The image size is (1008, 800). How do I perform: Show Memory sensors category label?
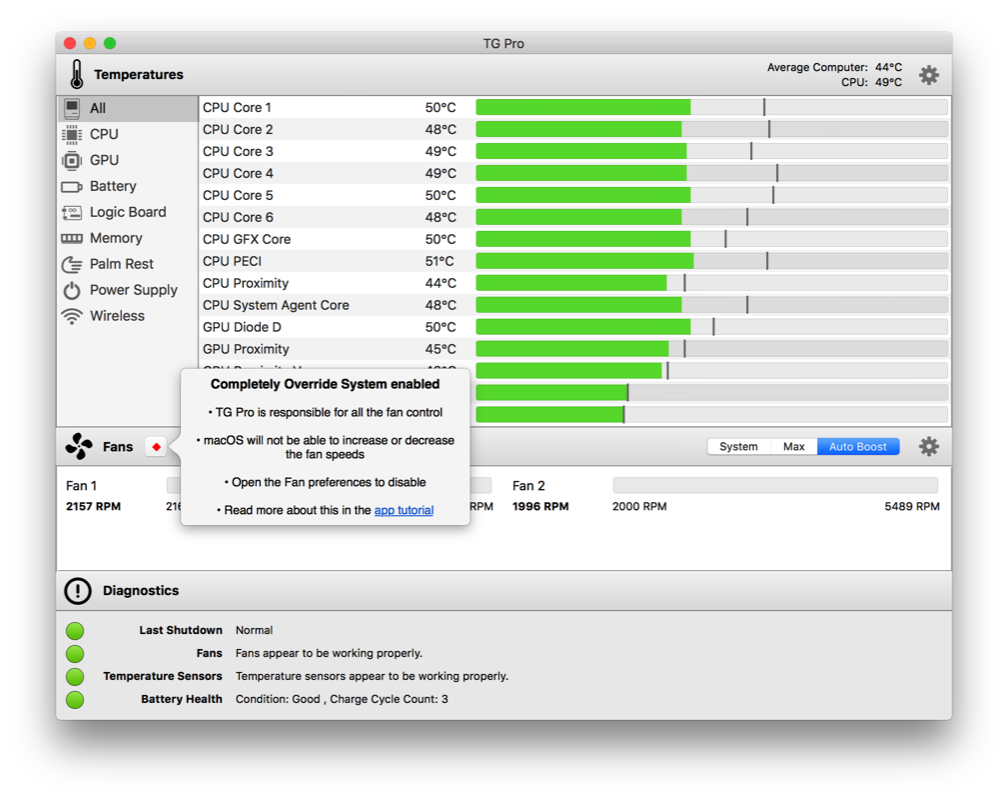pos(116,238)
